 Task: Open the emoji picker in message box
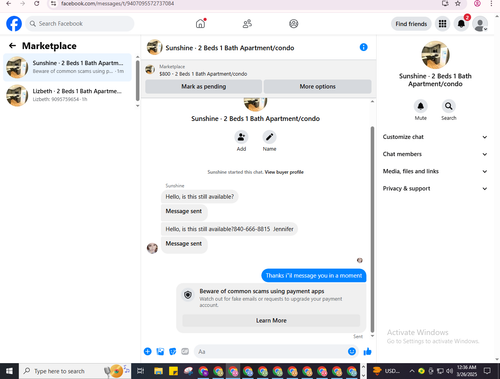(352, 351)
